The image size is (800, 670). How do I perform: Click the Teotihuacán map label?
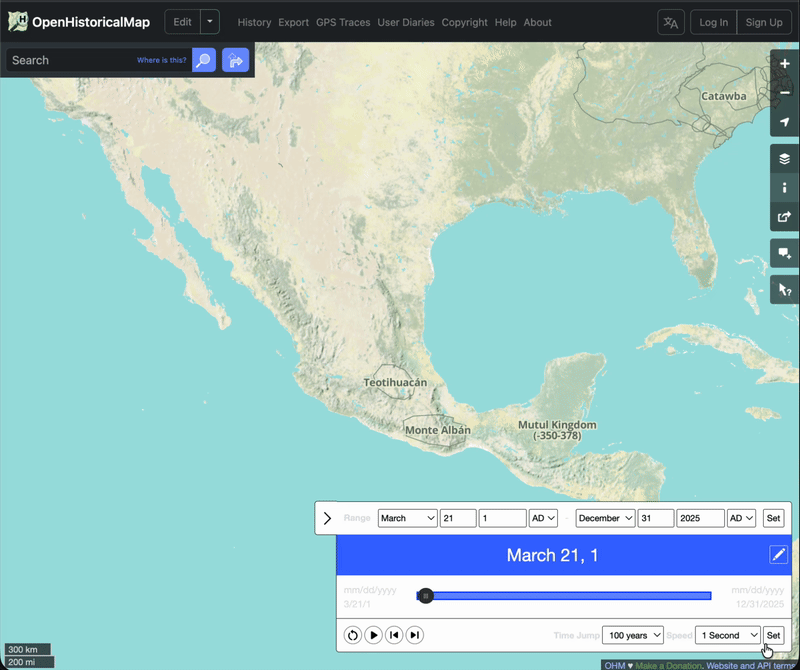[395, 382]
